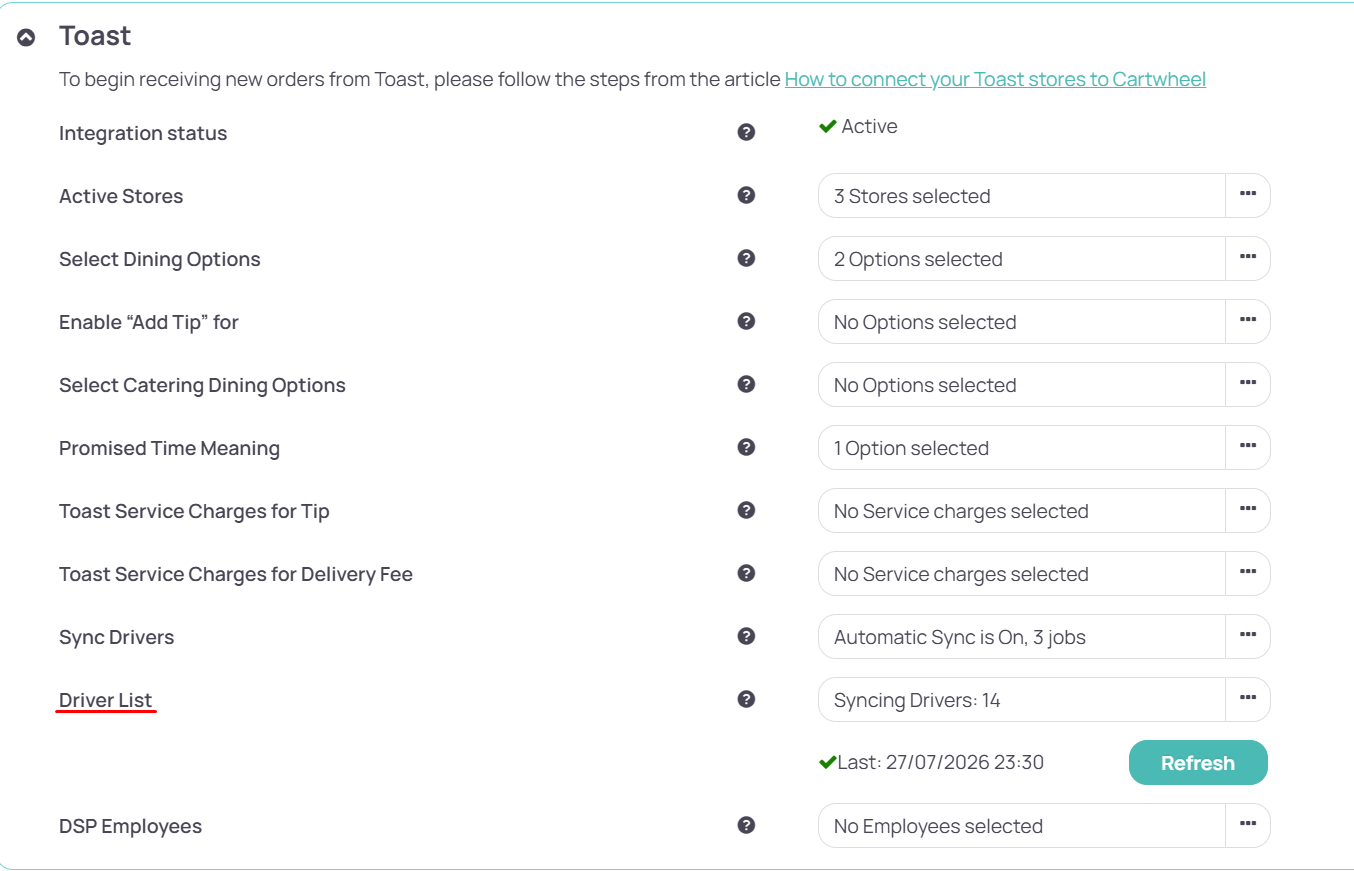
Task: Show help for Driver List
Action: point(746,699)
